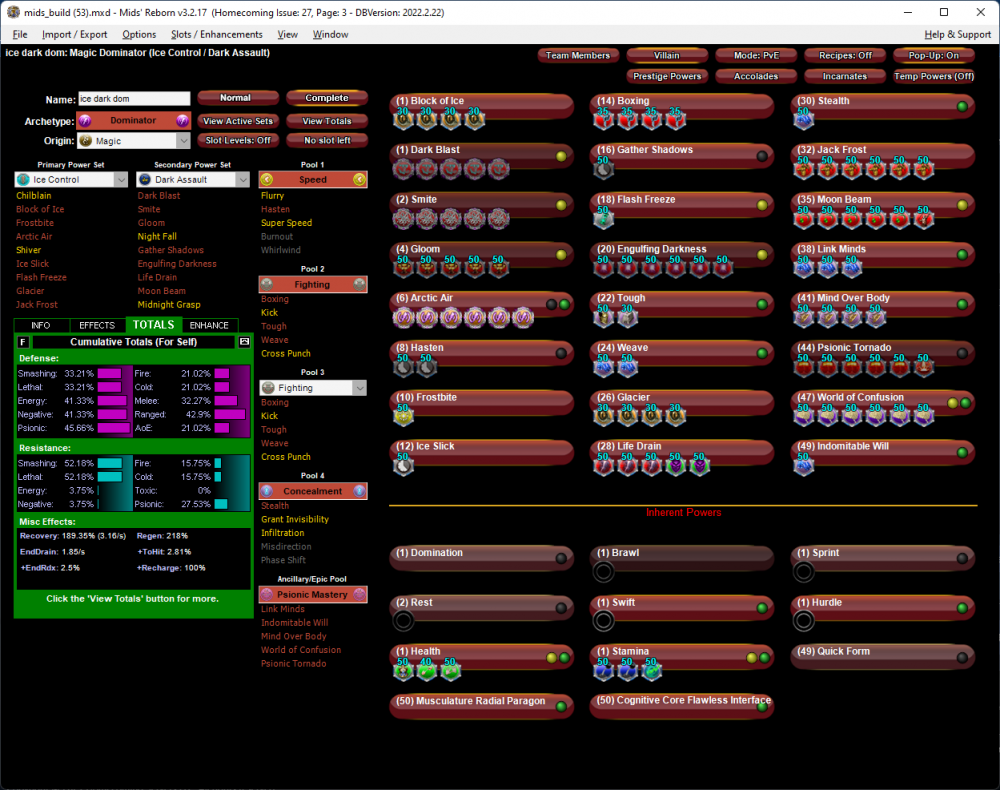This screenshot has height=790, width=1000.
Task: Click the F button beside Cumulative Totals
Action: [23, 342]
